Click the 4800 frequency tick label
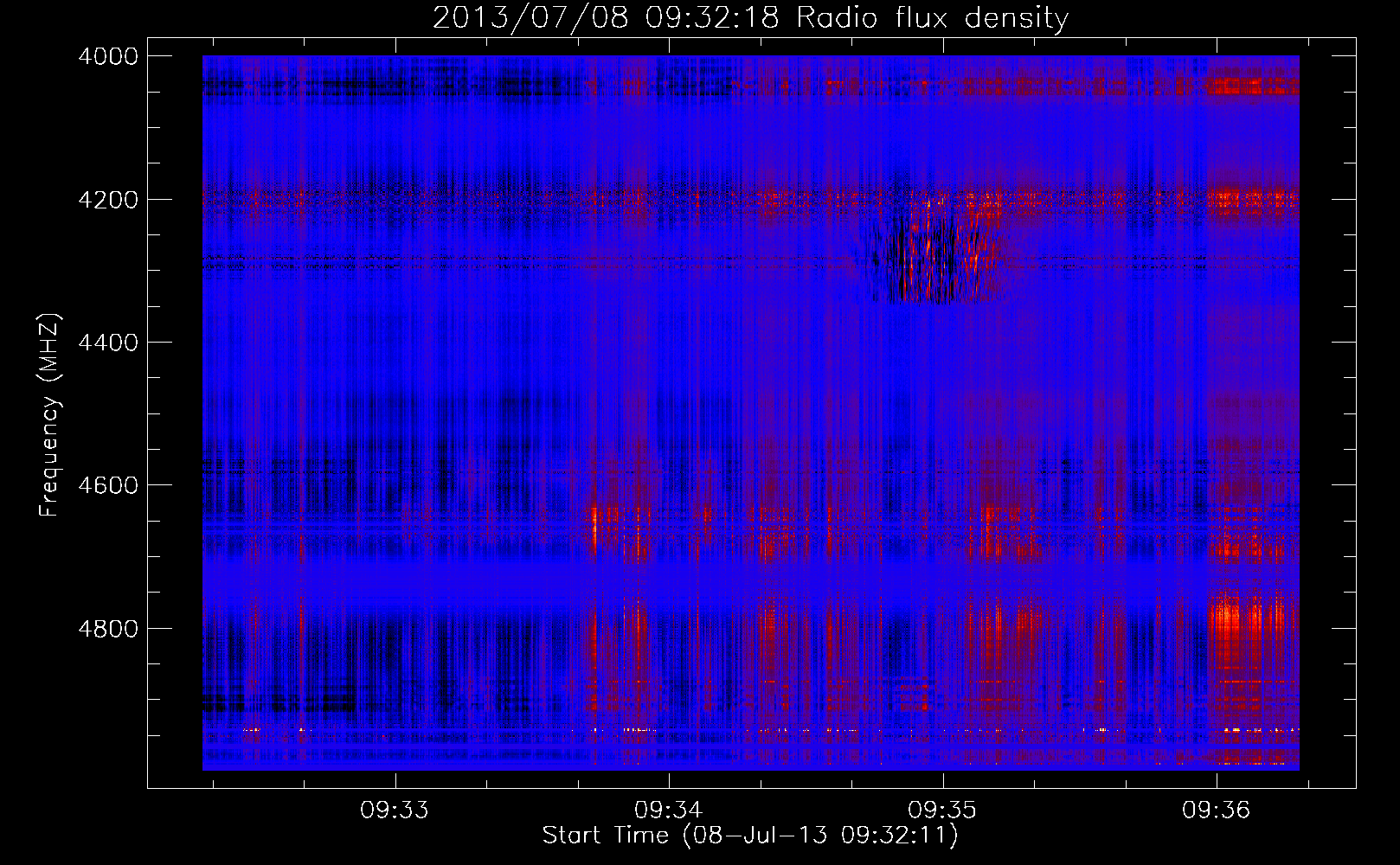The width and height of the screenshot is (1400, 865). [x=108, y=629]
